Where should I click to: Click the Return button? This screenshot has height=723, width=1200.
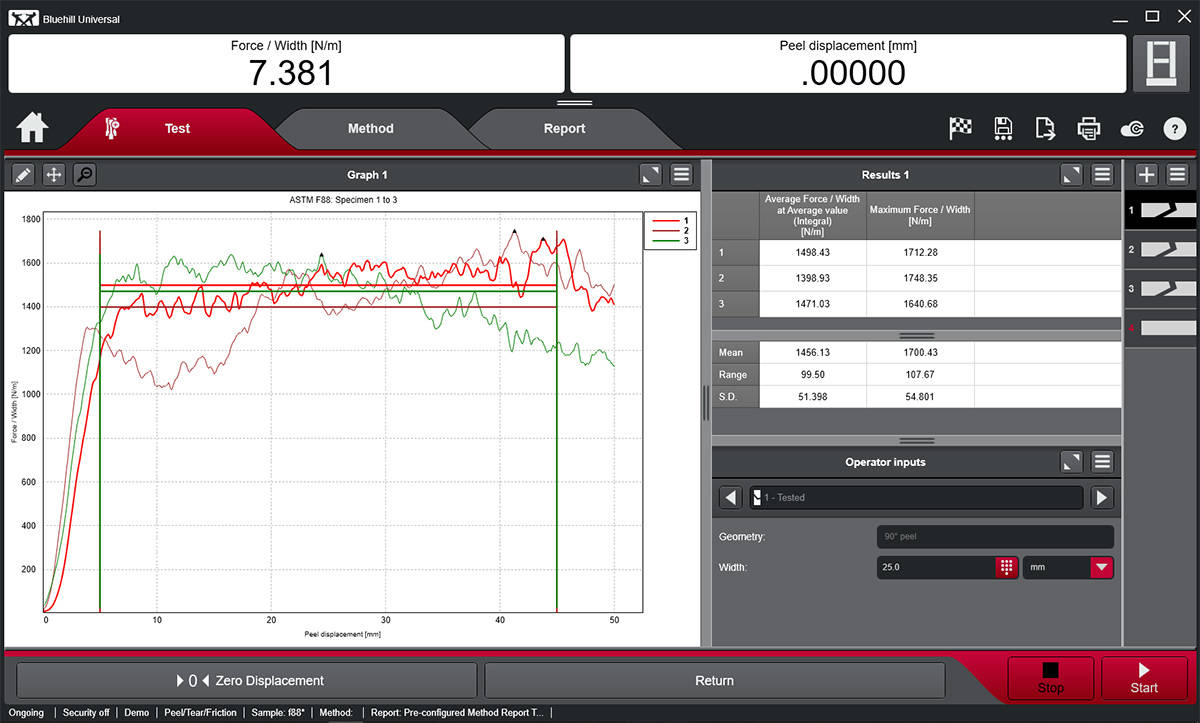tap(714, 681)
